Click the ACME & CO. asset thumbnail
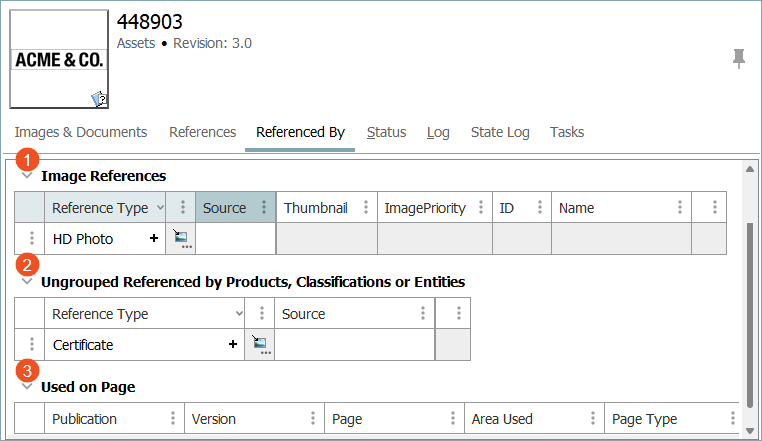This screenshot has width=762, height=441. pos(59,59)
